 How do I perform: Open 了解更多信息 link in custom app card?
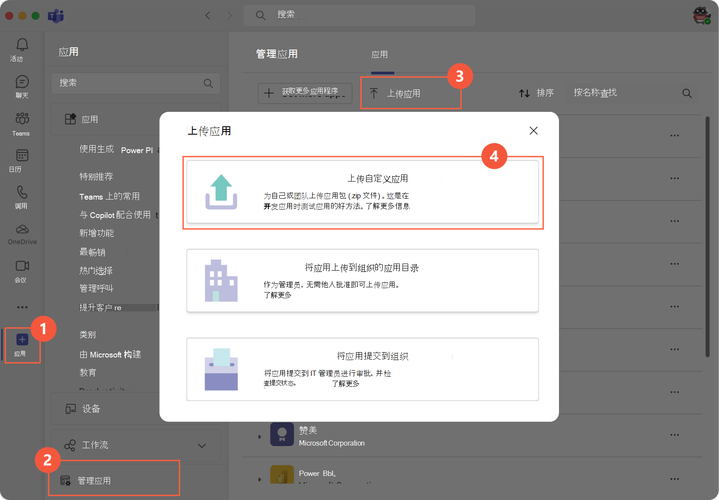pyautogui.click(x=387, y=206)
